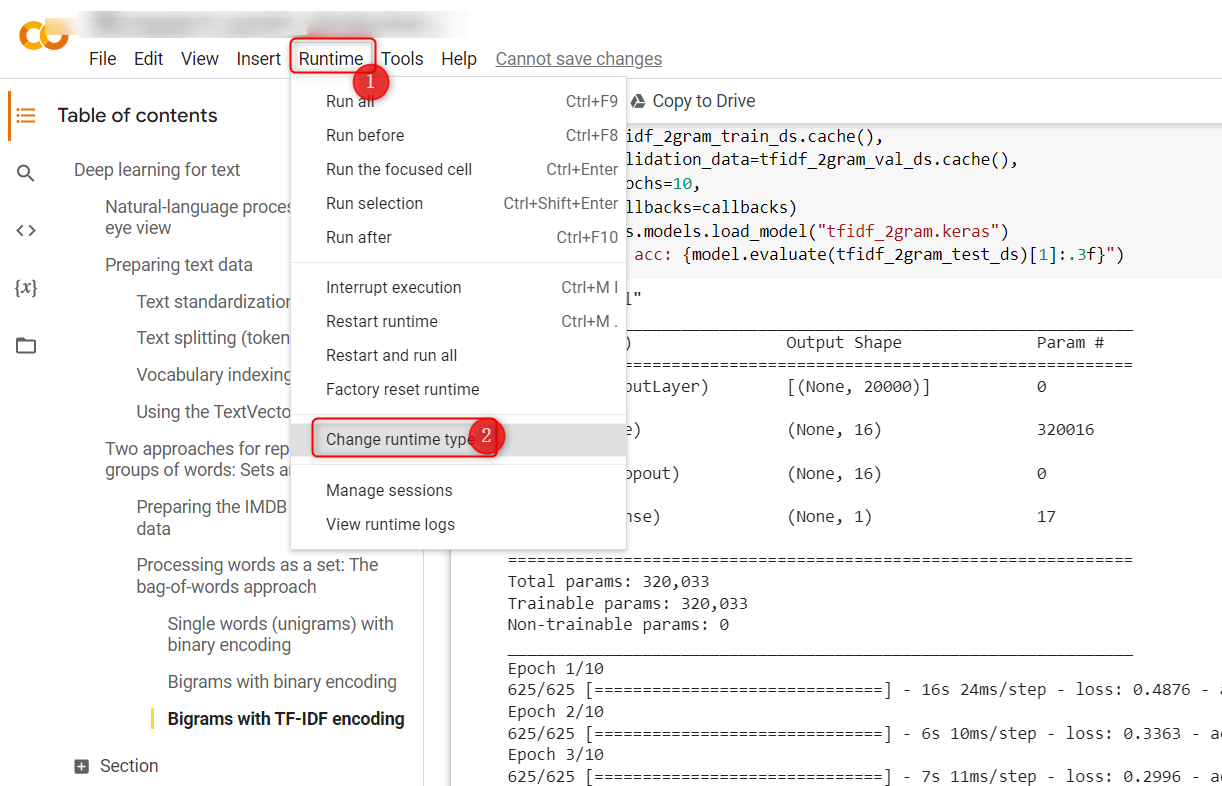Open the Table of contents panel icon

(x=27, y=115)
